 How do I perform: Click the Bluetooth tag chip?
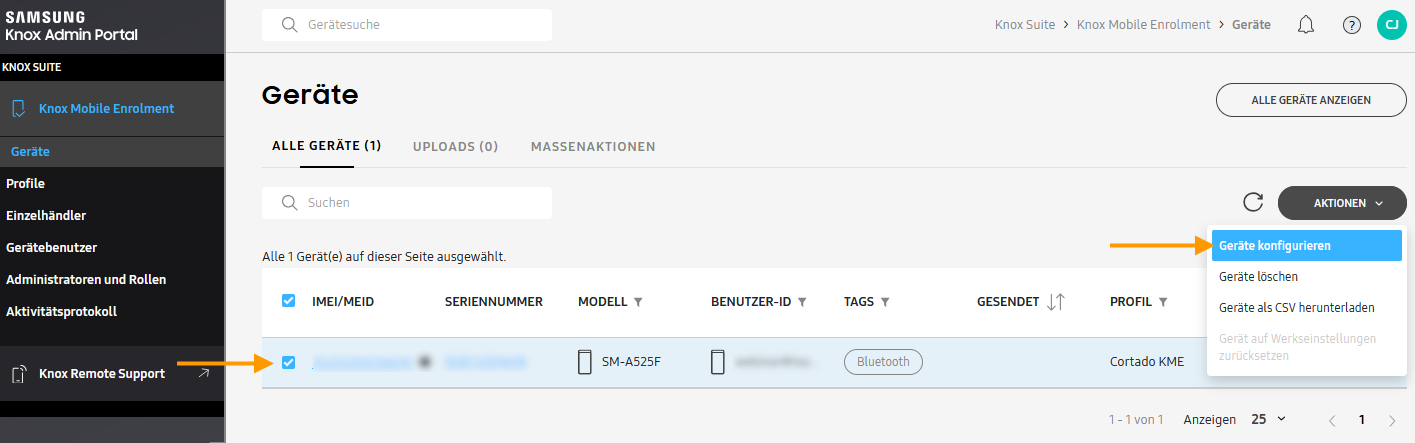(x=883, y=362)
